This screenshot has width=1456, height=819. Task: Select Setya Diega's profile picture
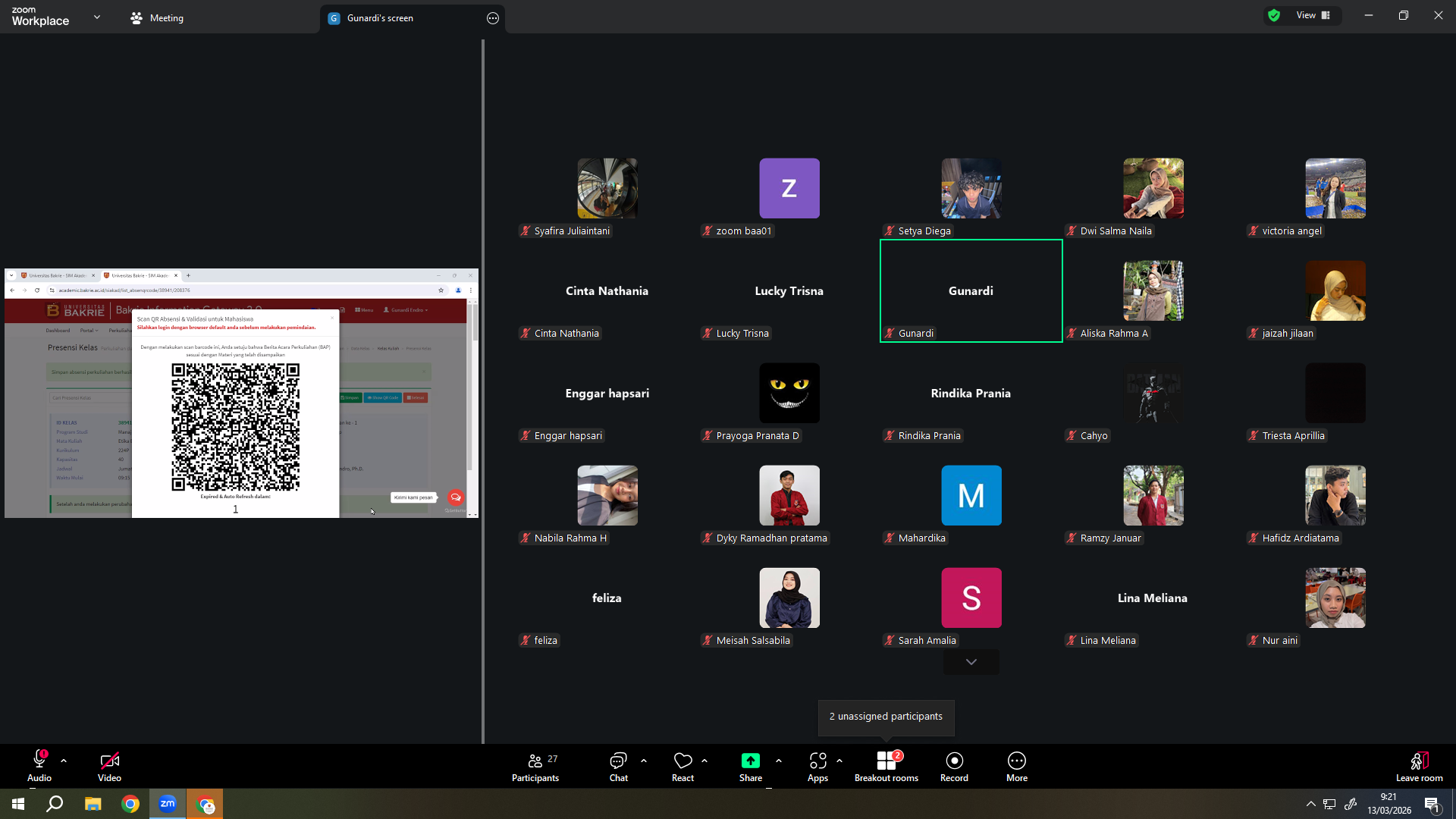[x=971, y=188]
